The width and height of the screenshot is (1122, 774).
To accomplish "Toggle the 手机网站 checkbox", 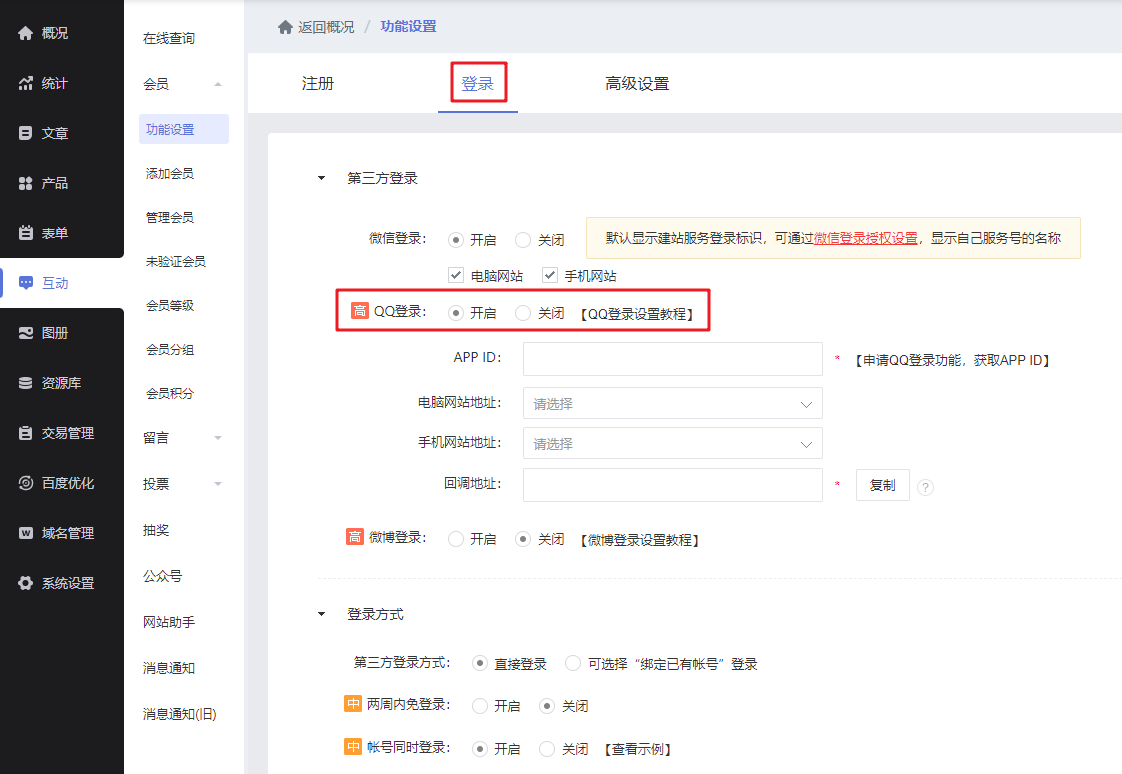I will (x=550, y=275).
